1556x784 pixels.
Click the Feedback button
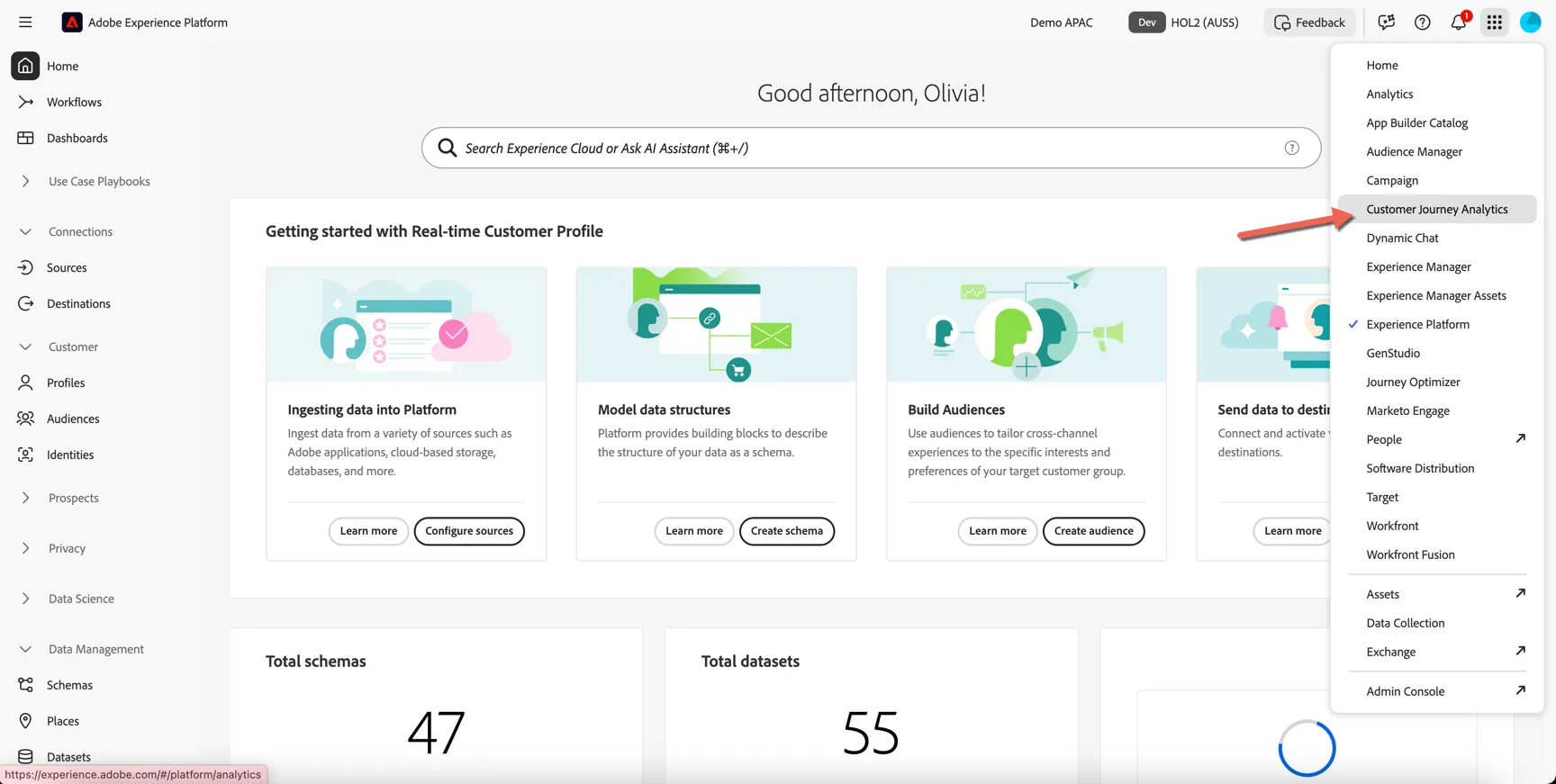pyautogui.click(x=1310, y=23)
